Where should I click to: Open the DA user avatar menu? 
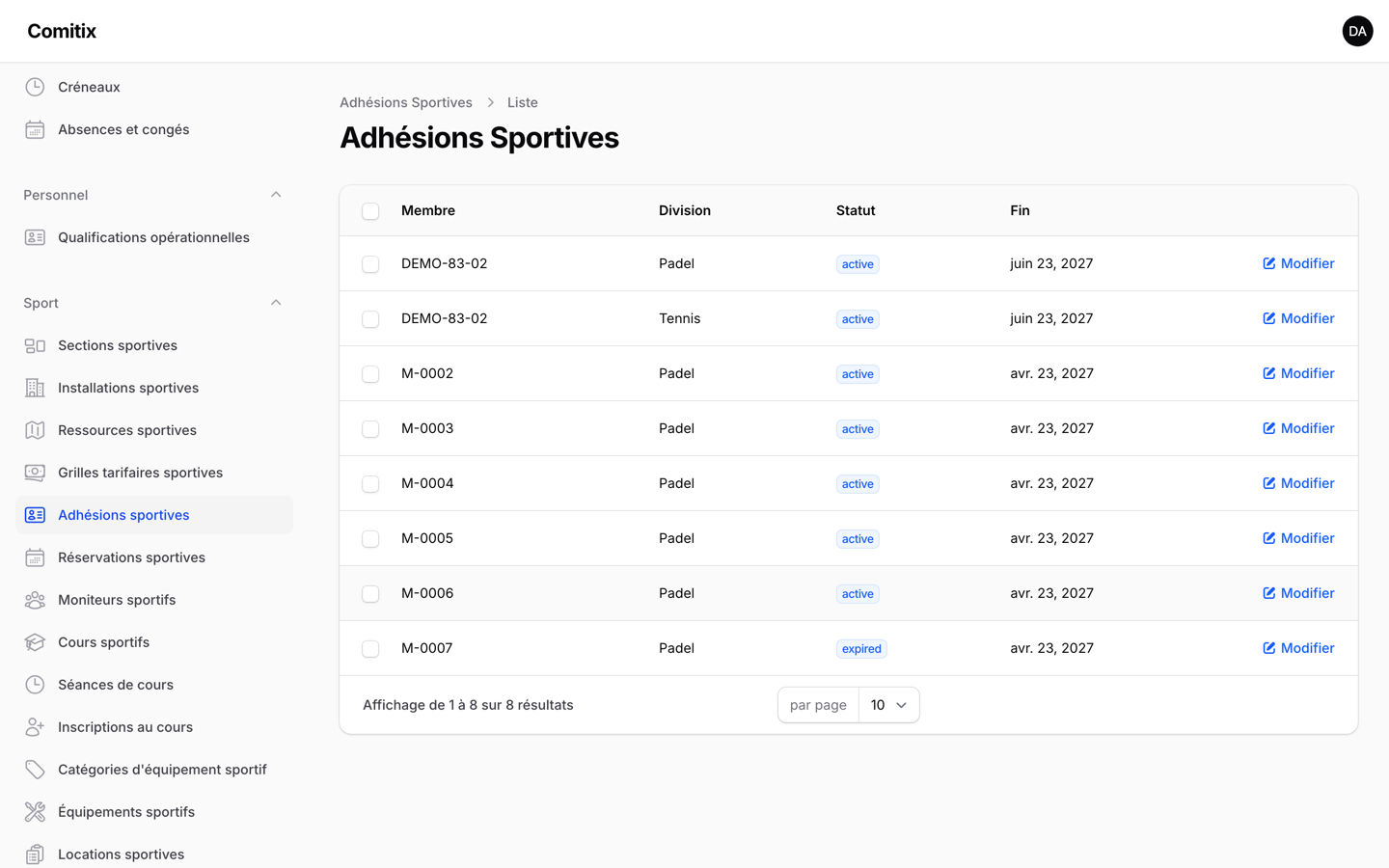click(x=1357, y=31)
